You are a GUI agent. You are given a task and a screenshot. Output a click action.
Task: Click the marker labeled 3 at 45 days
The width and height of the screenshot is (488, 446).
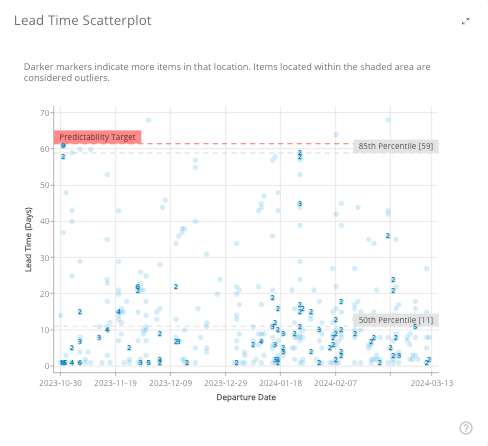coord(300,204)
